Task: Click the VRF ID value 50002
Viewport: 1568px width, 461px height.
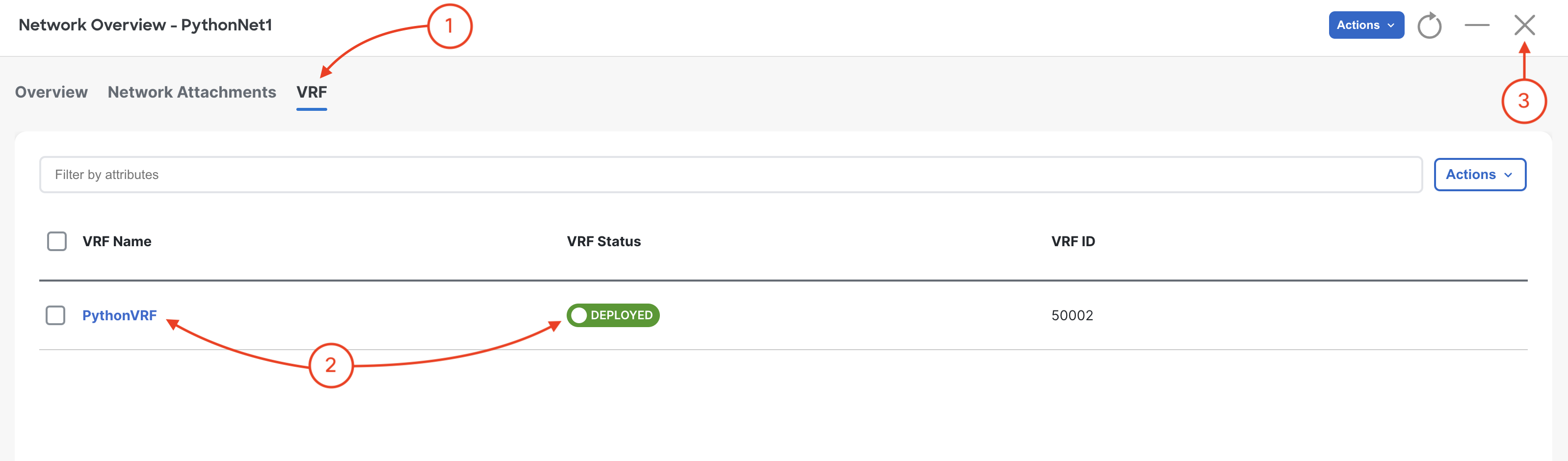Action: [1072, 315]
